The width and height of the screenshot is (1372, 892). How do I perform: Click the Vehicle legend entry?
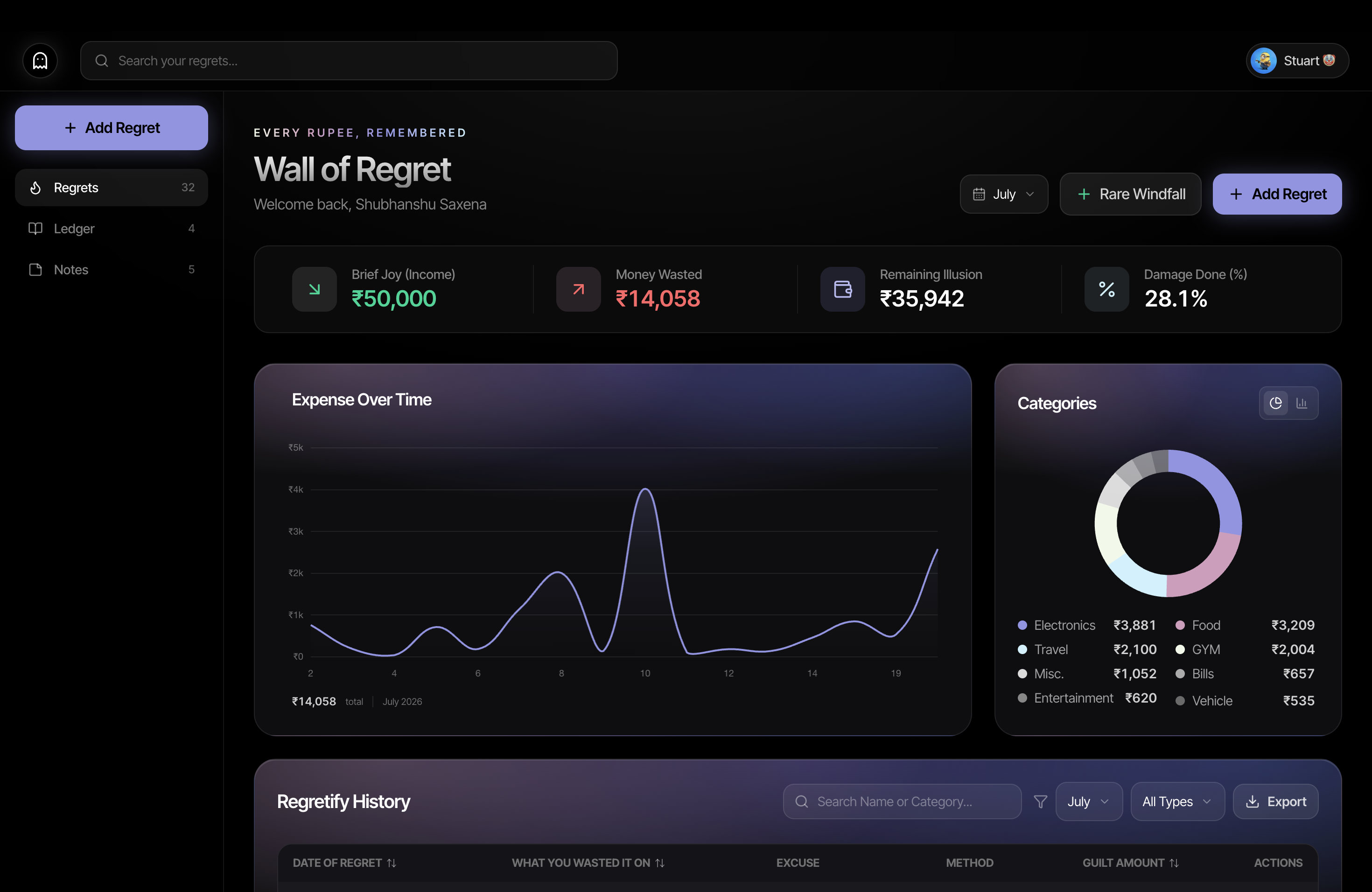click(1245, 701)
